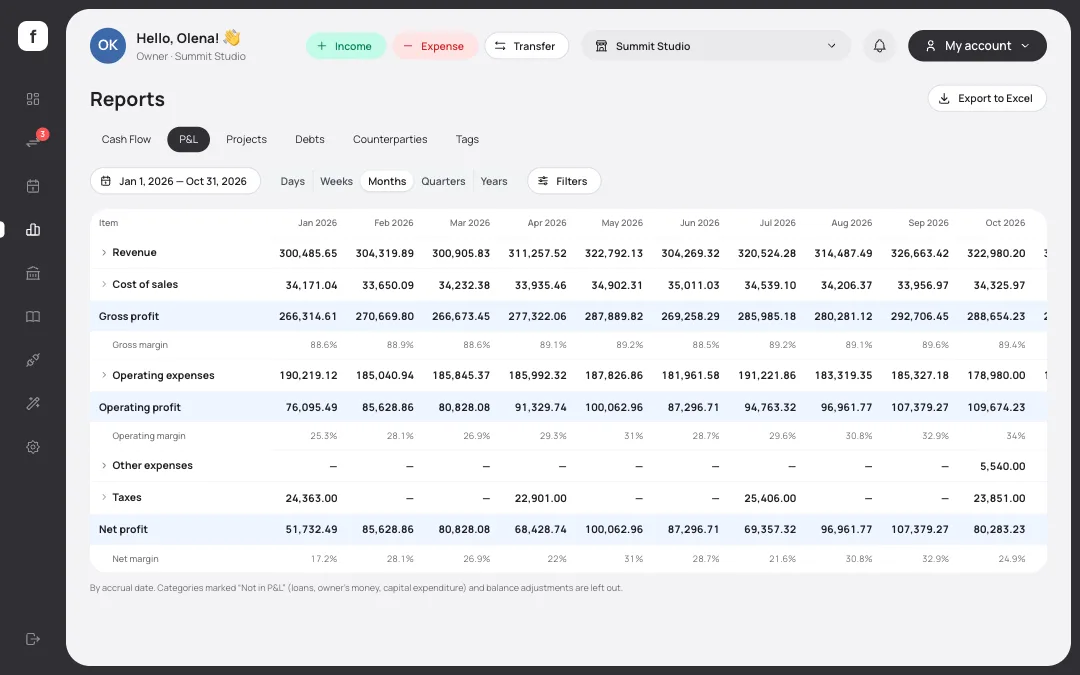Open transactions icon with red badge
The height and width of the screenshot is (675, 1080).
[x=33, y=142]
